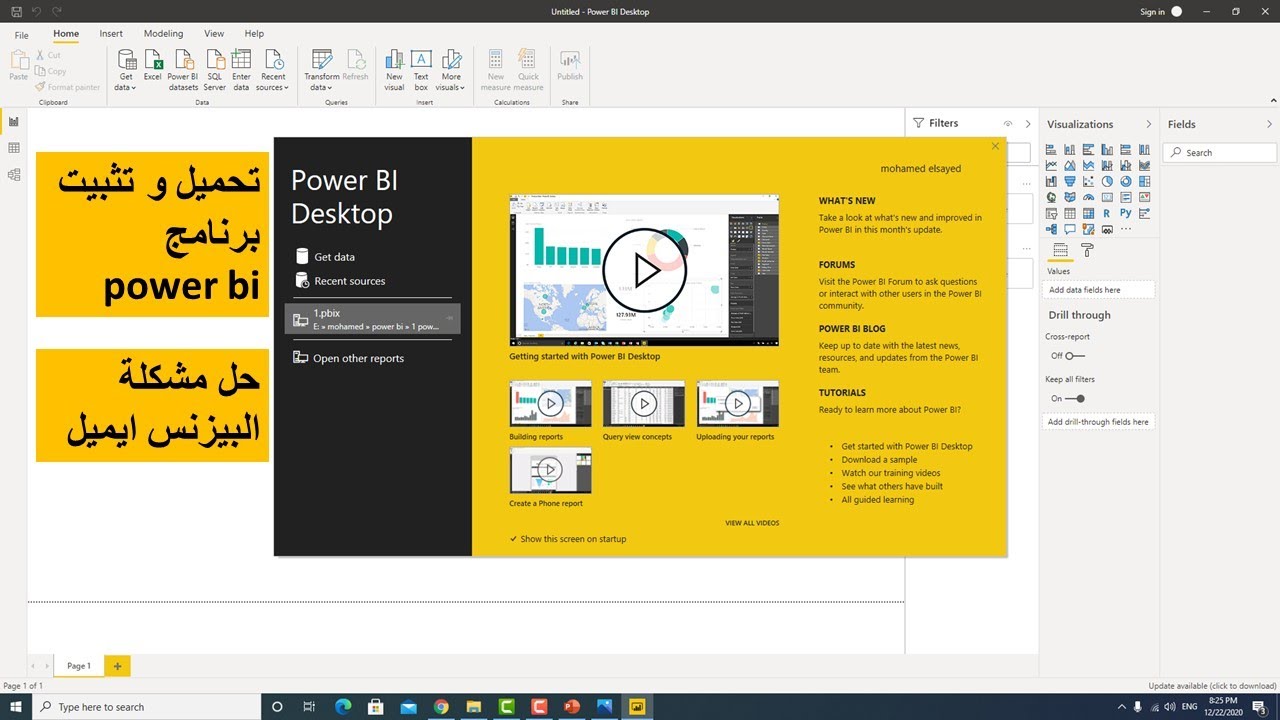Select the Python visual icon

(1126, 213)
